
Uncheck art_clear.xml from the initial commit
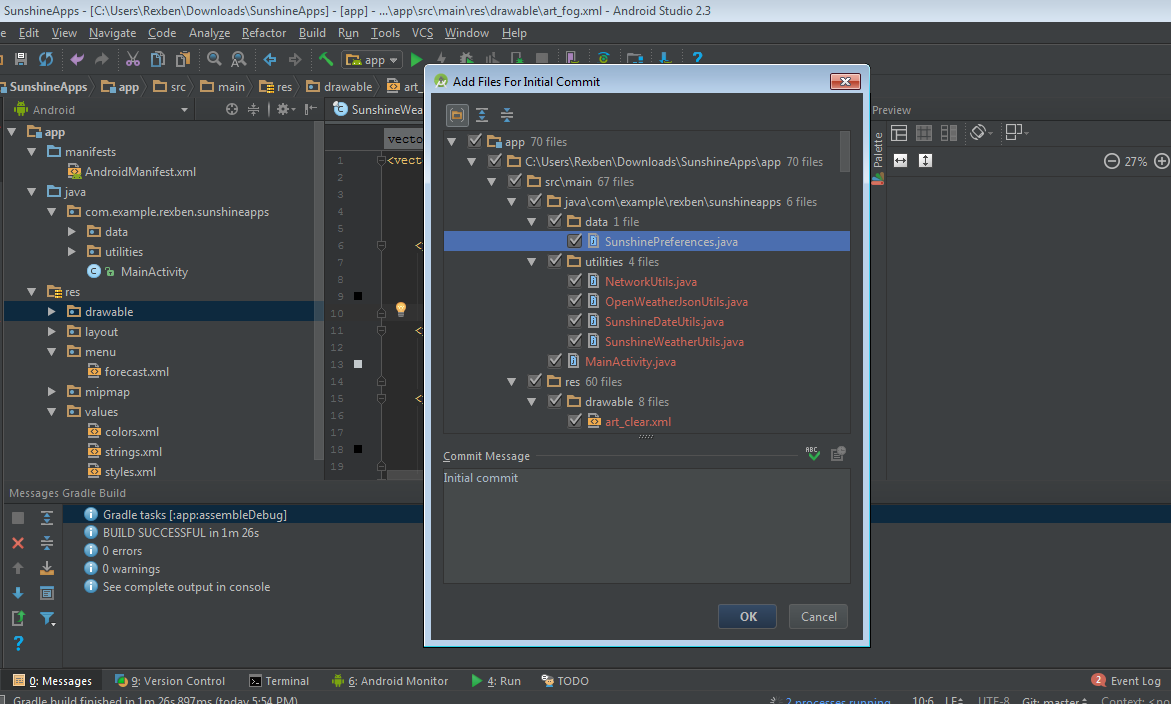pos(573,421)
